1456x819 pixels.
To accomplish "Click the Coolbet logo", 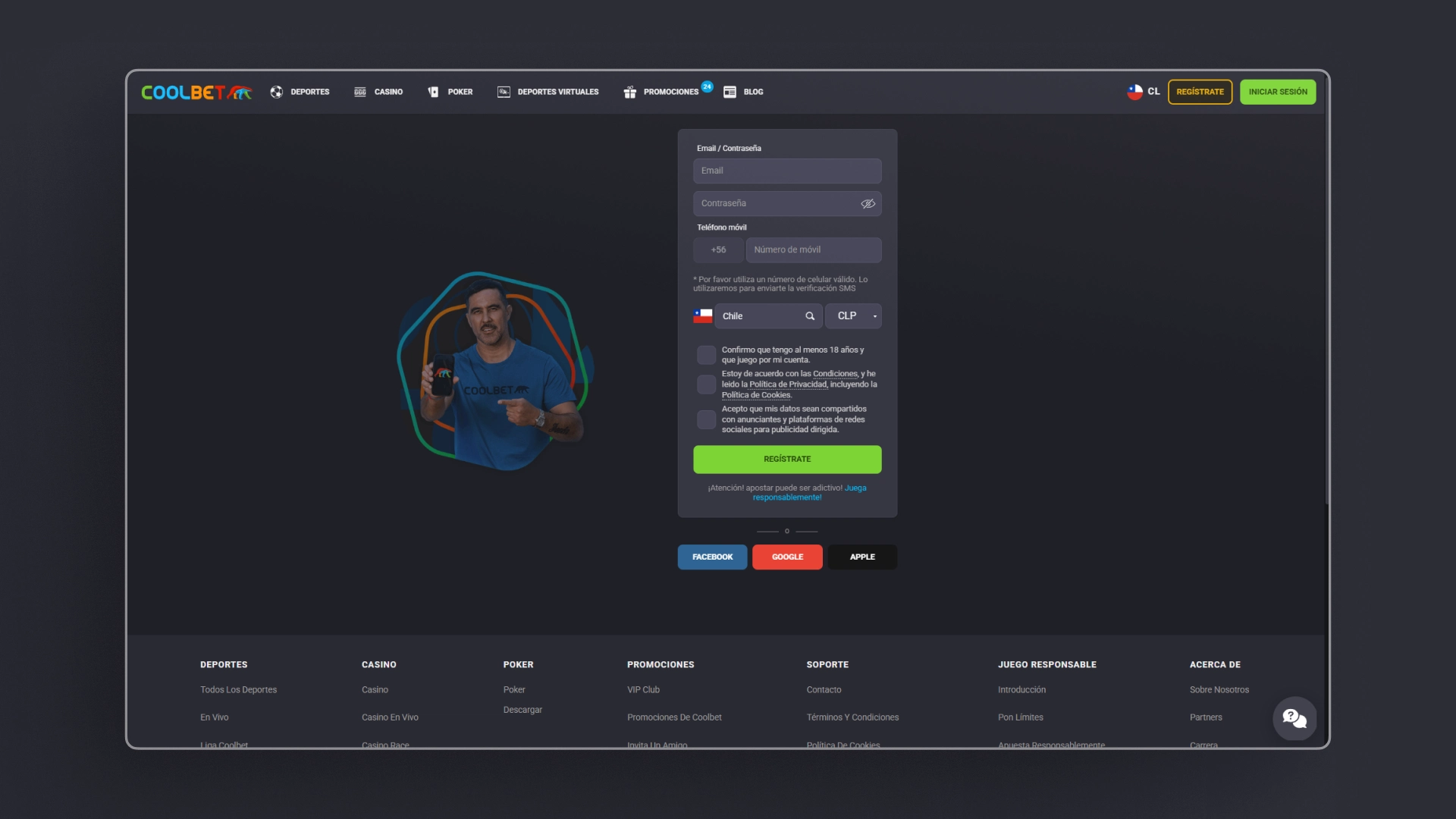I will click(x=196, y=93).
